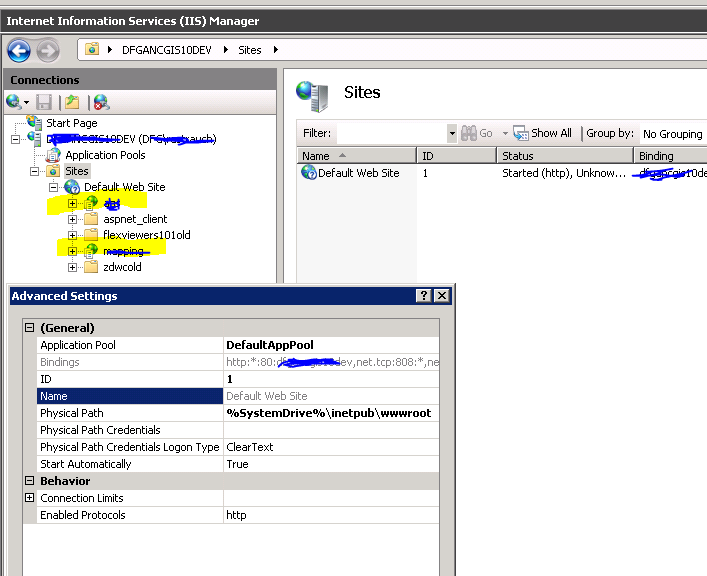Click Sites in the address breadcrumb
This screenshot has width=707, height=576.
250,50
